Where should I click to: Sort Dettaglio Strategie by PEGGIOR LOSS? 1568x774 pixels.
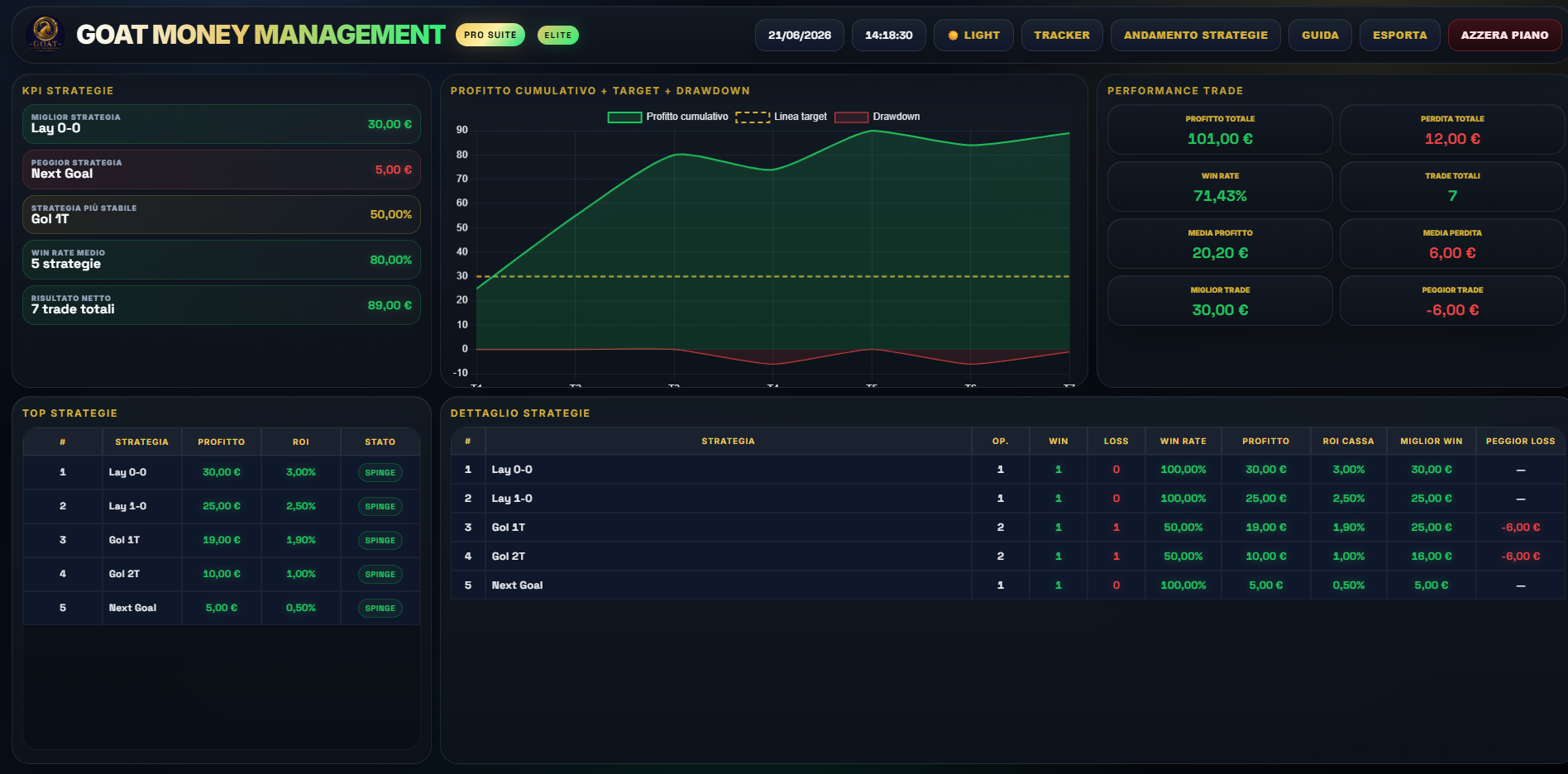coord(1520,442)
